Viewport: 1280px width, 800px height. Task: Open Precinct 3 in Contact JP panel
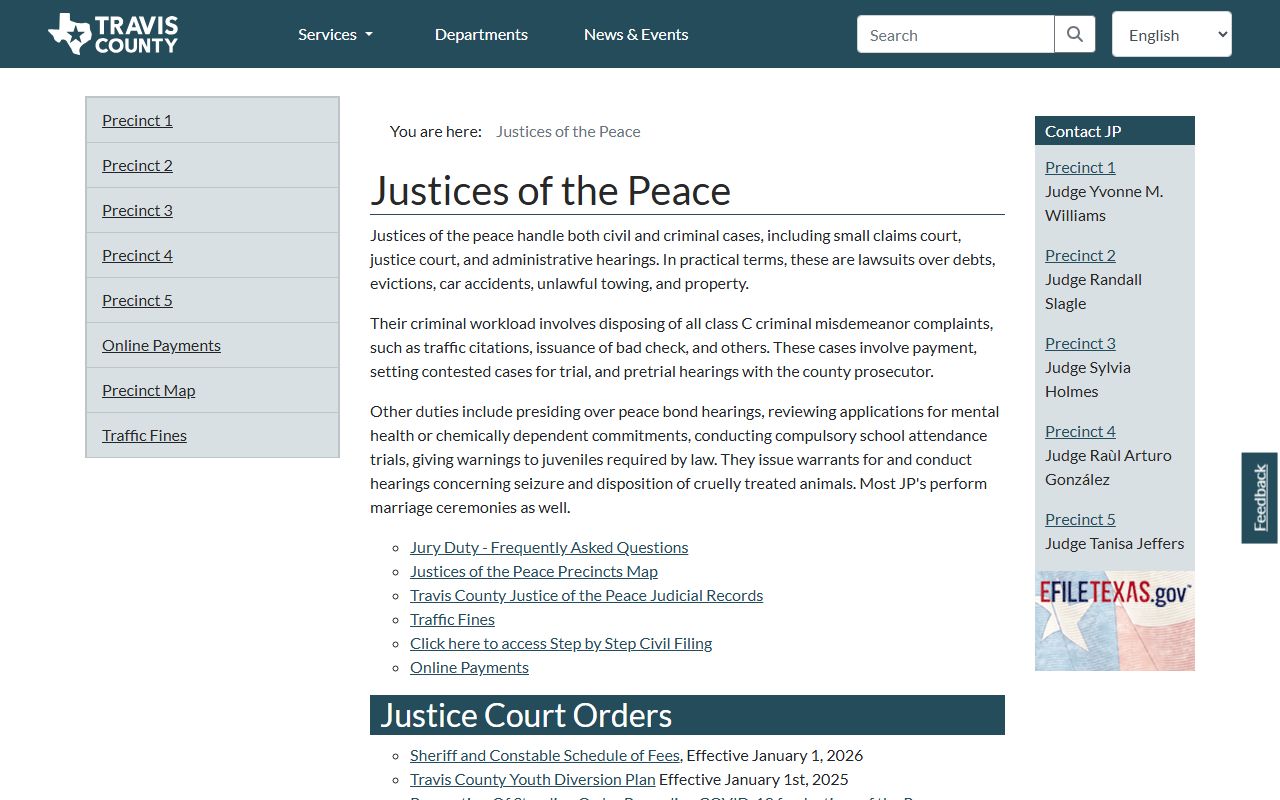[1080, 343]
